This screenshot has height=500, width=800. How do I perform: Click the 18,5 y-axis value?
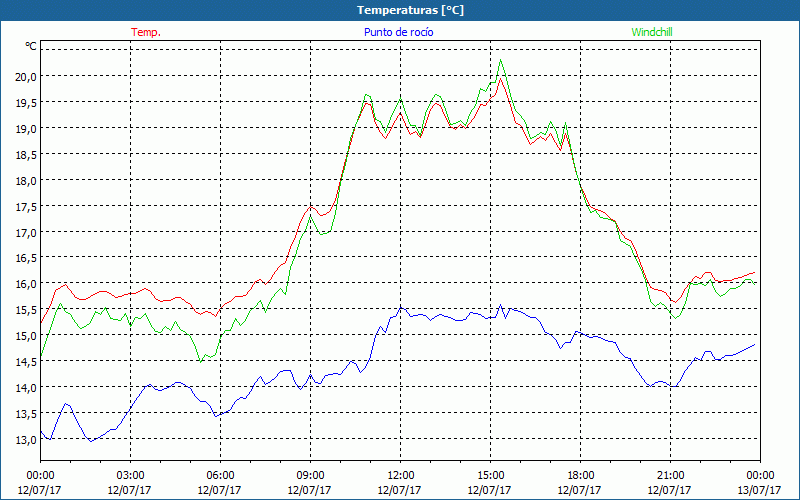pyautogui.click(x=27, y=155)
